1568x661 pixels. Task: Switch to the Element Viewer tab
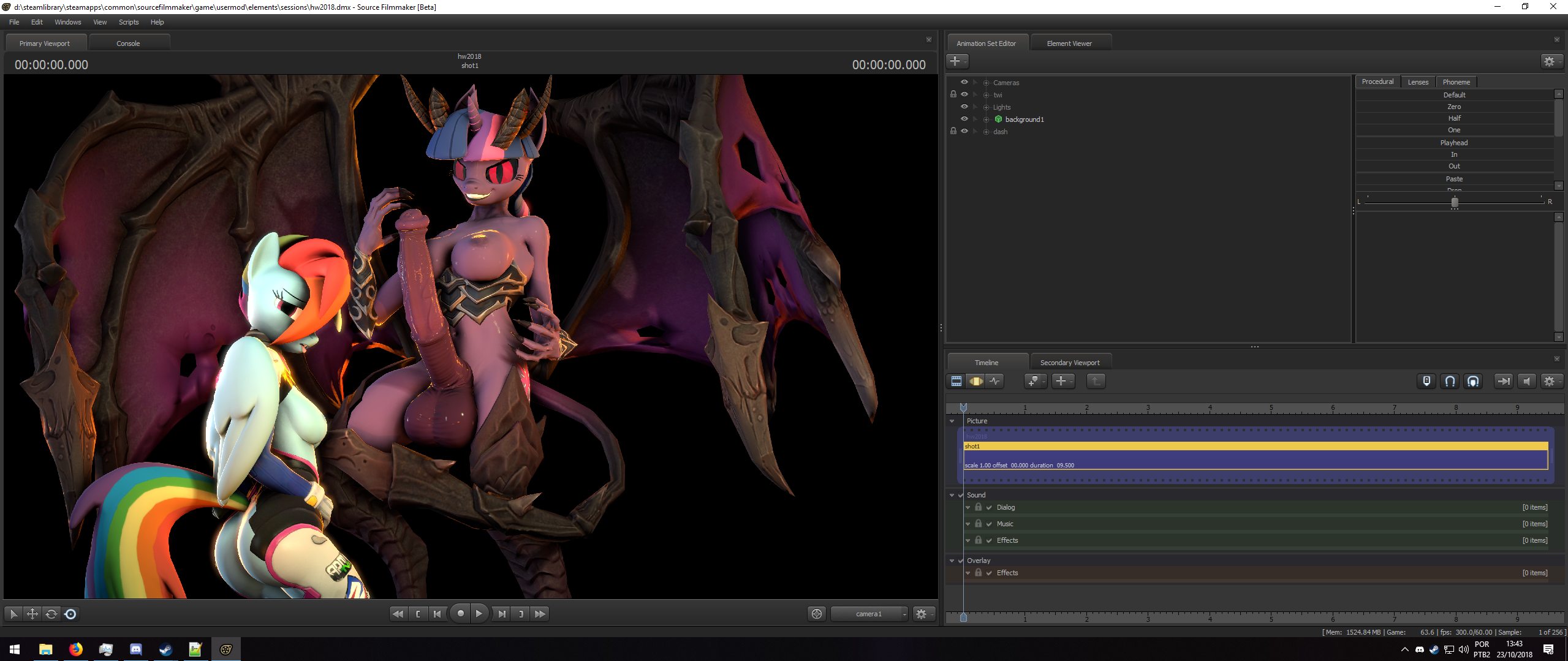click(1069, 43)
